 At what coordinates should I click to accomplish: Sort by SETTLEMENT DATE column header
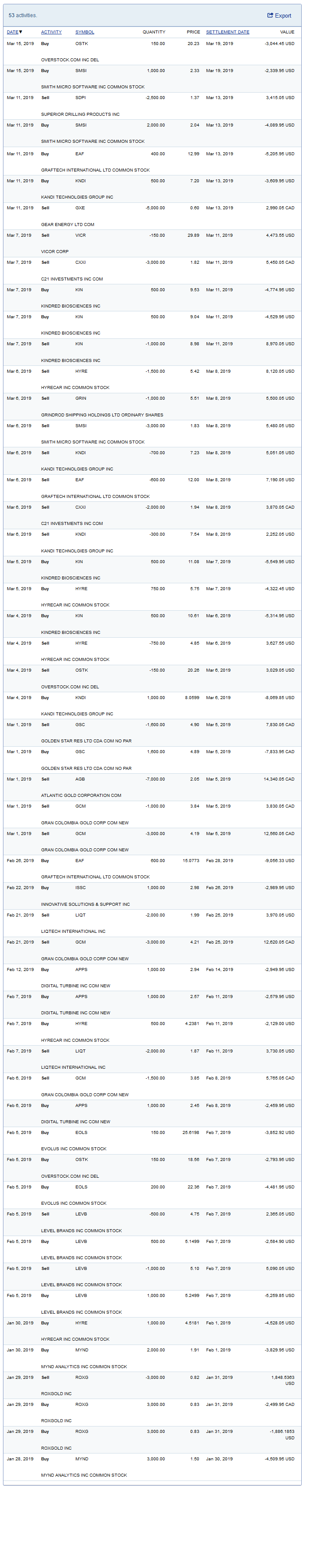(x=228, y=32)
